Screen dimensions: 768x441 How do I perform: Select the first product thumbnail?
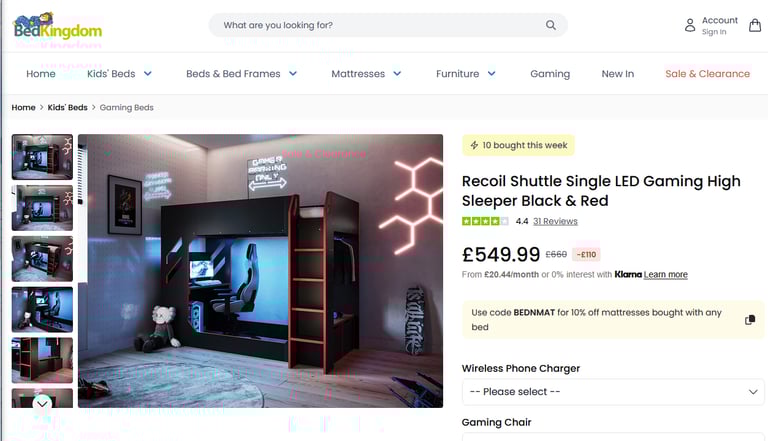pos(42,157)
